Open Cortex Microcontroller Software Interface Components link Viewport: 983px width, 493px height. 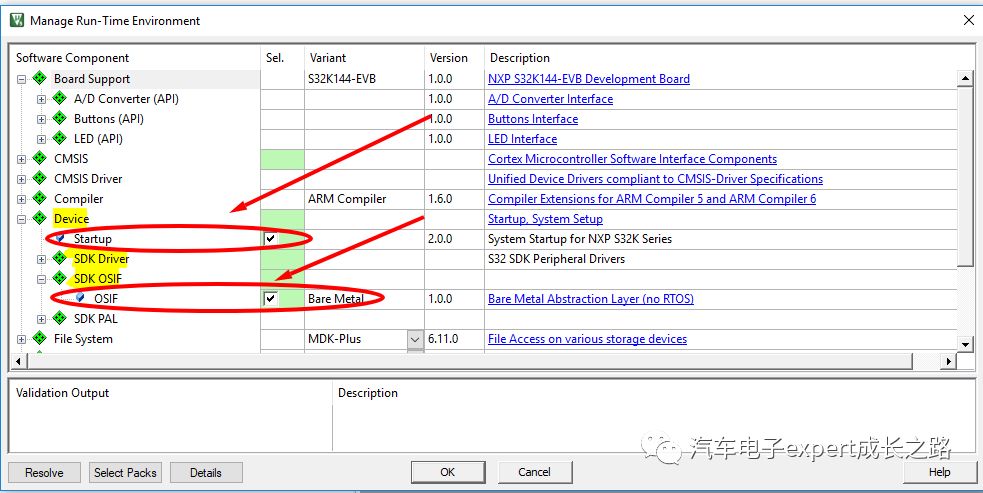(x=633, y=159)
